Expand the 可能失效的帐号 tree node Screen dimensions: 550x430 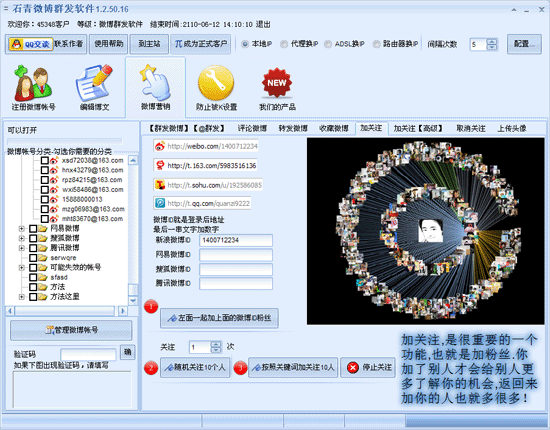pos(21,268)
